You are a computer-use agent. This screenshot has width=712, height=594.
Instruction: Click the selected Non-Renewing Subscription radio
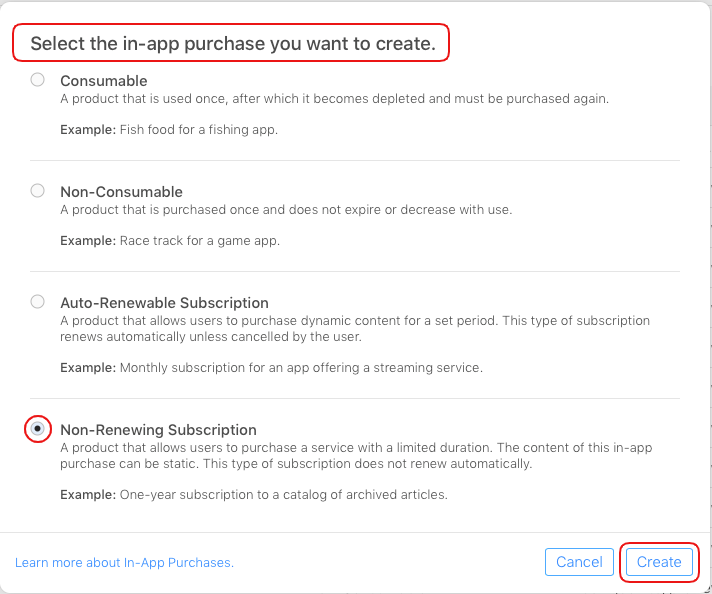pyautogui.click(x=38, y=429)
